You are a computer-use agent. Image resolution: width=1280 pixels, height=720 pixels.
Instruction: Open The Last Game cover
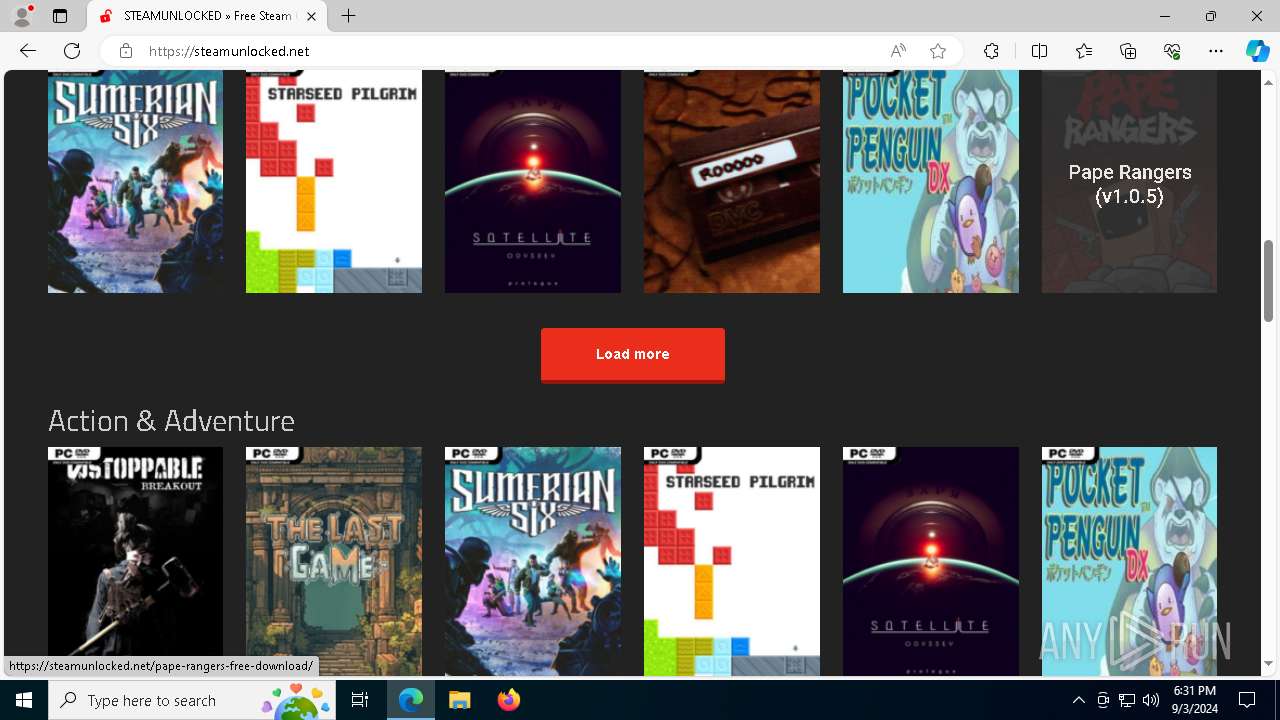pyautogui.click(x=334, y=561)
